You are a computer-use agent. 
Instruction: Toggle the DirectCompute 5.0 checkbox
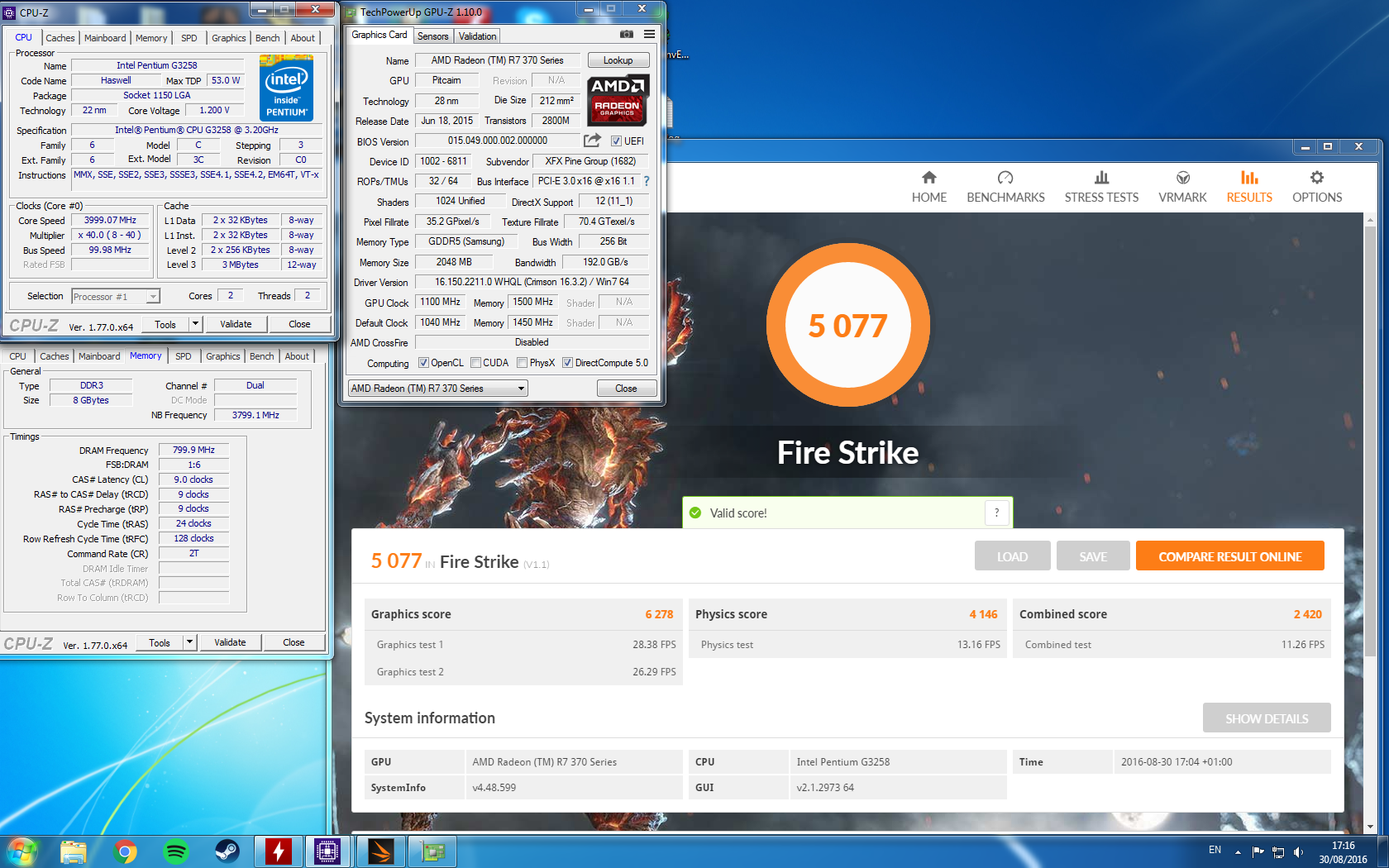pyautogui.click(x=567, y=363)
